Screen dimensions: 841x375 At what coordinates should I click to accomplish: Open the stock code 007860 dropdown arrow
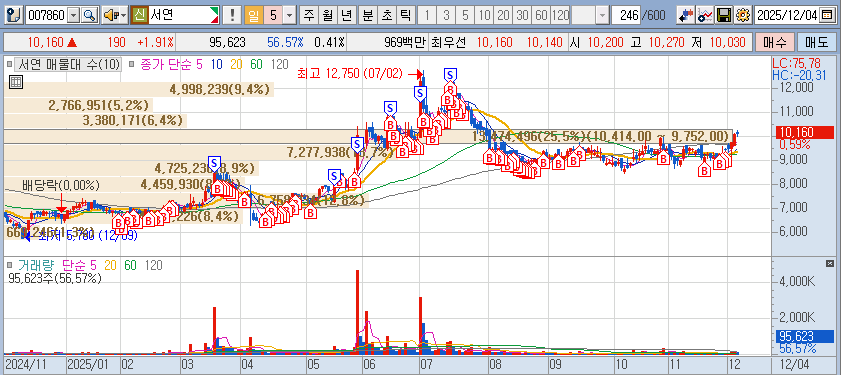pos(73,15)
